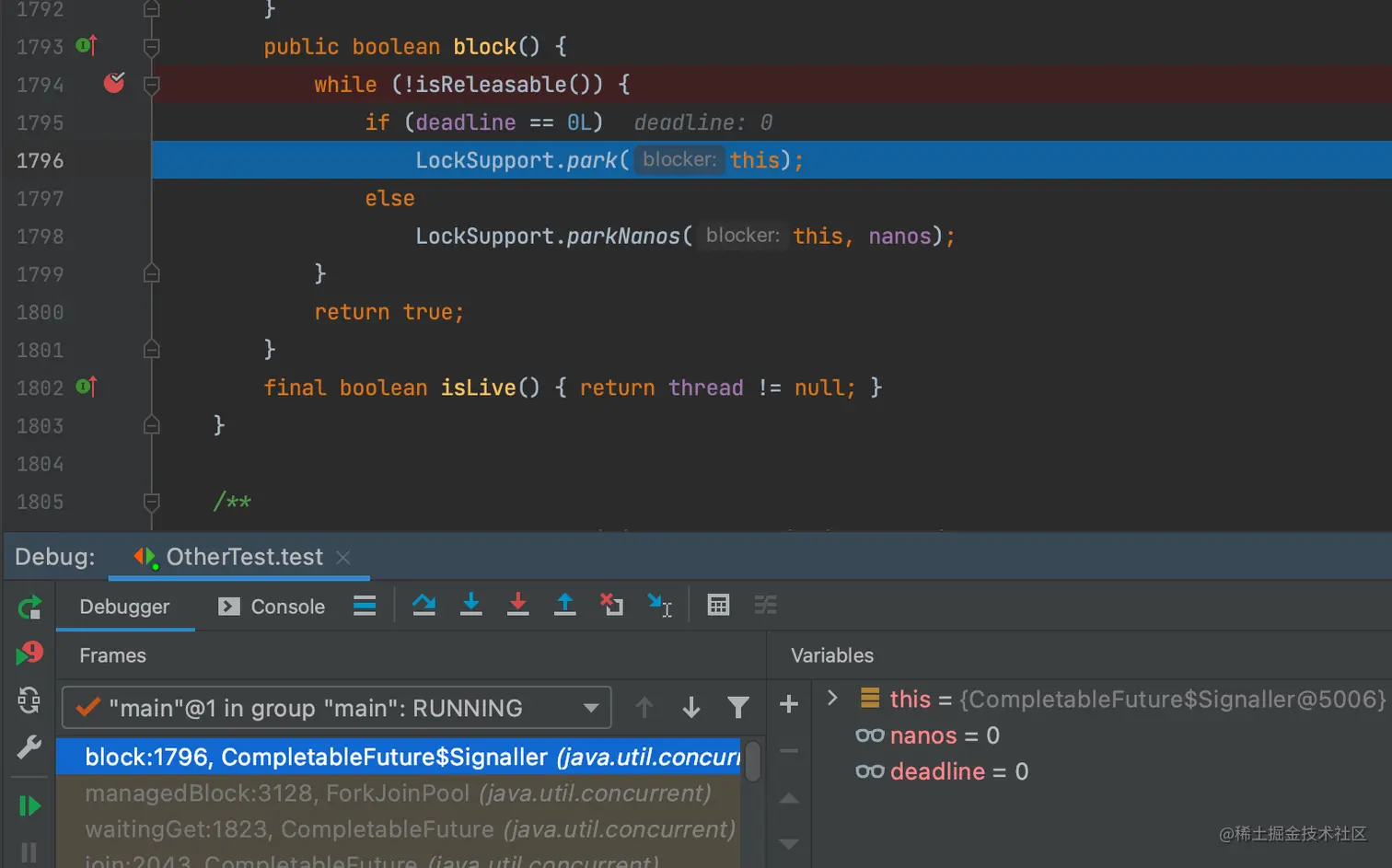Click Run to Cursor icon

660,605
